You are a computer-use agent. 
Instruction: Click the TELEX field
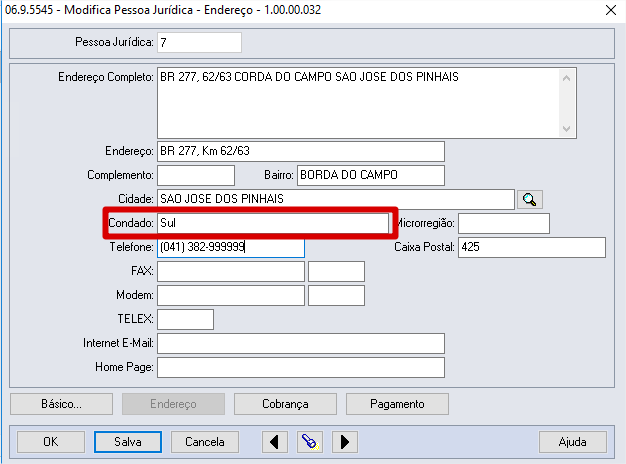(185, 319)
